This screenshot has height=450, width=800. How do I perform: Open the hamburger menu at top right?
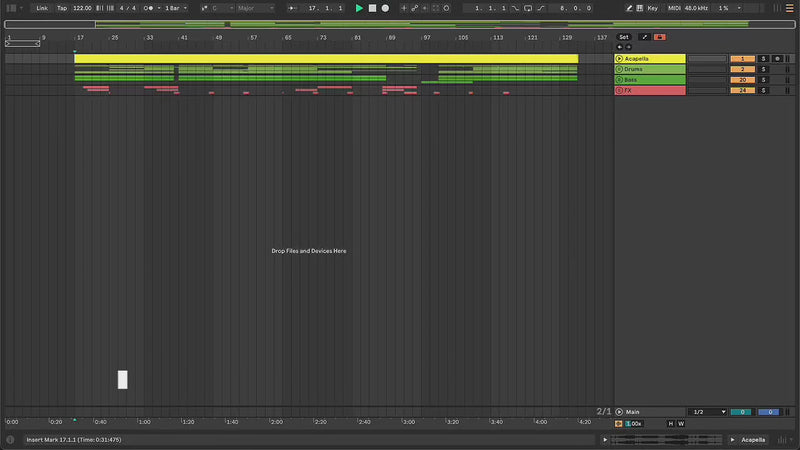[x=787, y=8]
